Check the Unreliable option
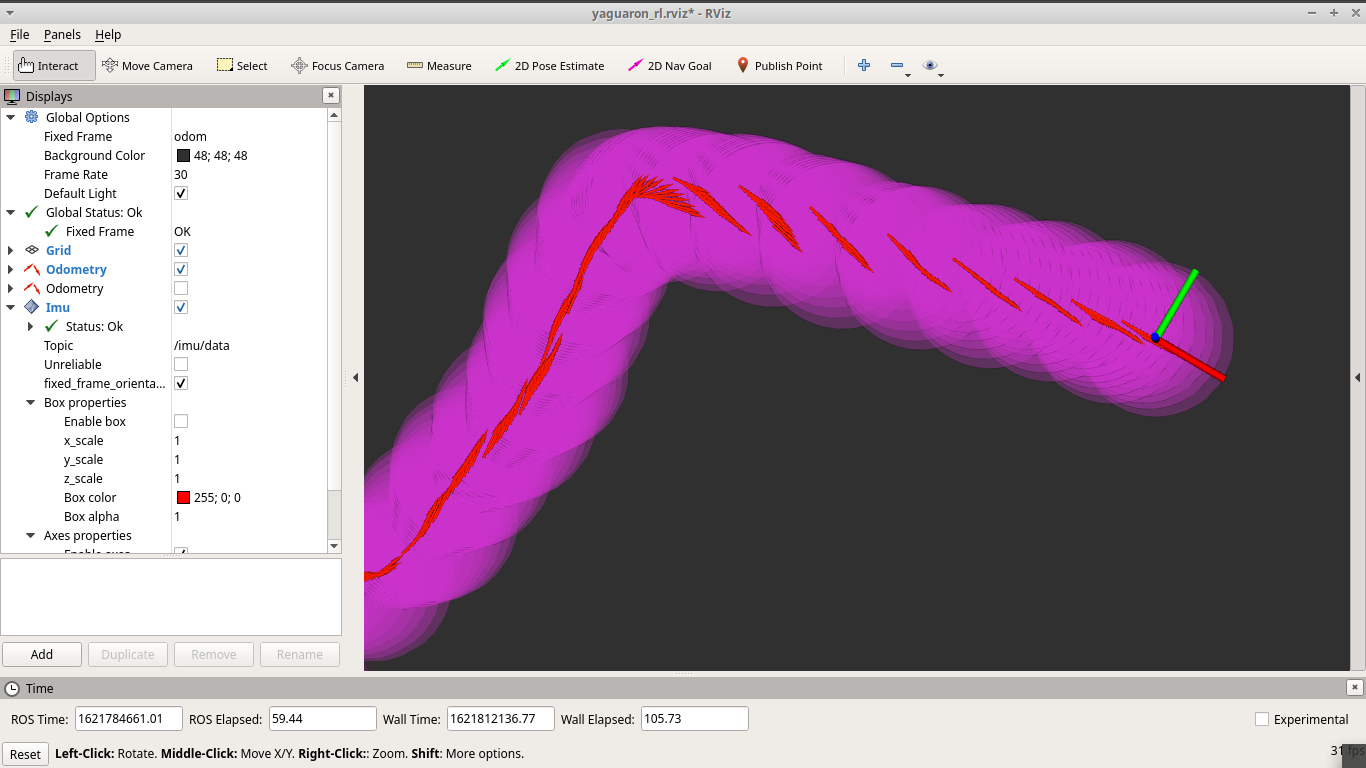Screen dimensions: 1366x768 [x=181, y=364]
